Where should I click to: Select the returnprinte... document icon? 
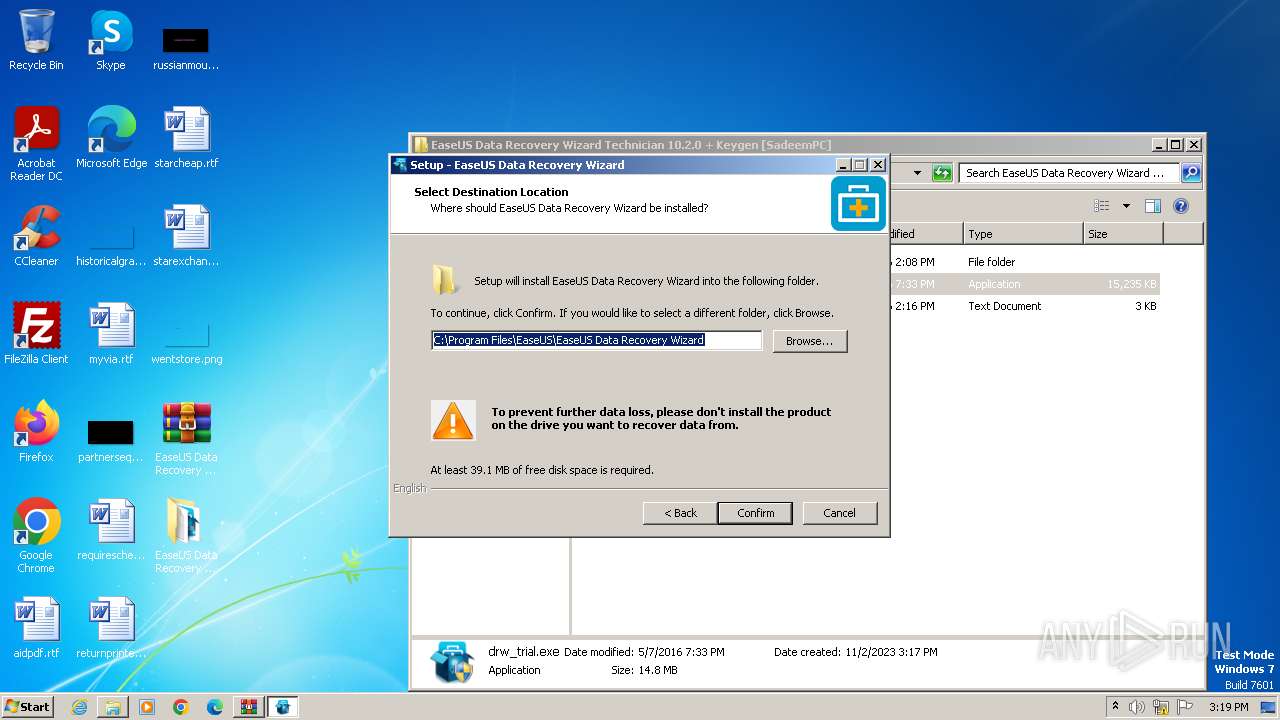click(111, 627)
